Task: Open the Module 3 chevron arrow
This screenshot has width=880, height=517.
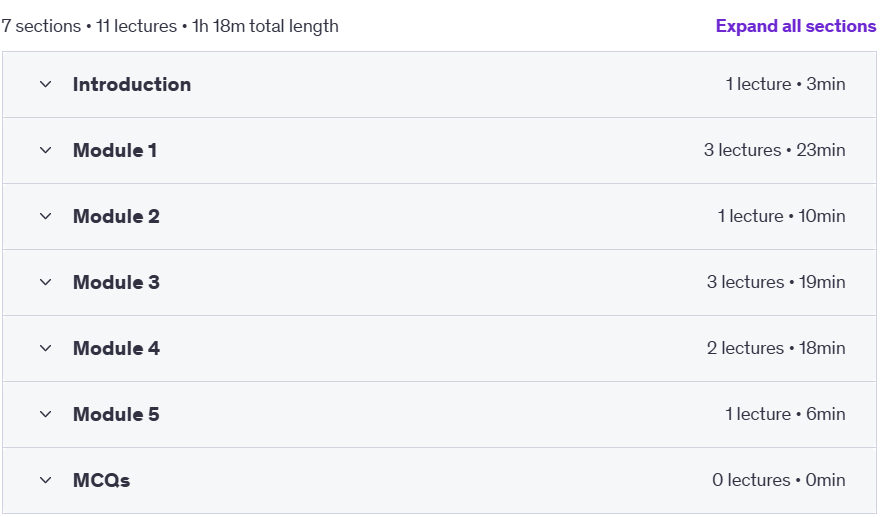Action: pyautogui.click(x=45, y=282)
